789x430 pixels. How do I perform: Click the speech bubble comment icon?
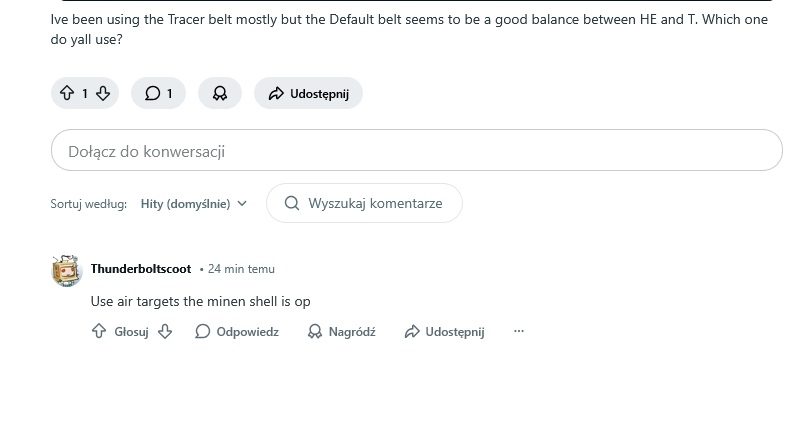152,93
